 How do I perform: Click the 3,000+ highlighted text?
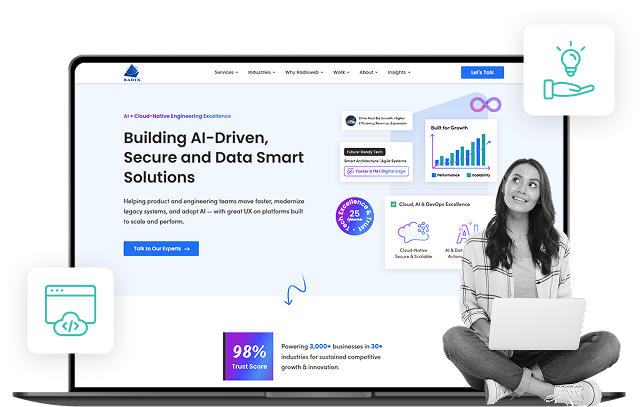tap(320, 346)
